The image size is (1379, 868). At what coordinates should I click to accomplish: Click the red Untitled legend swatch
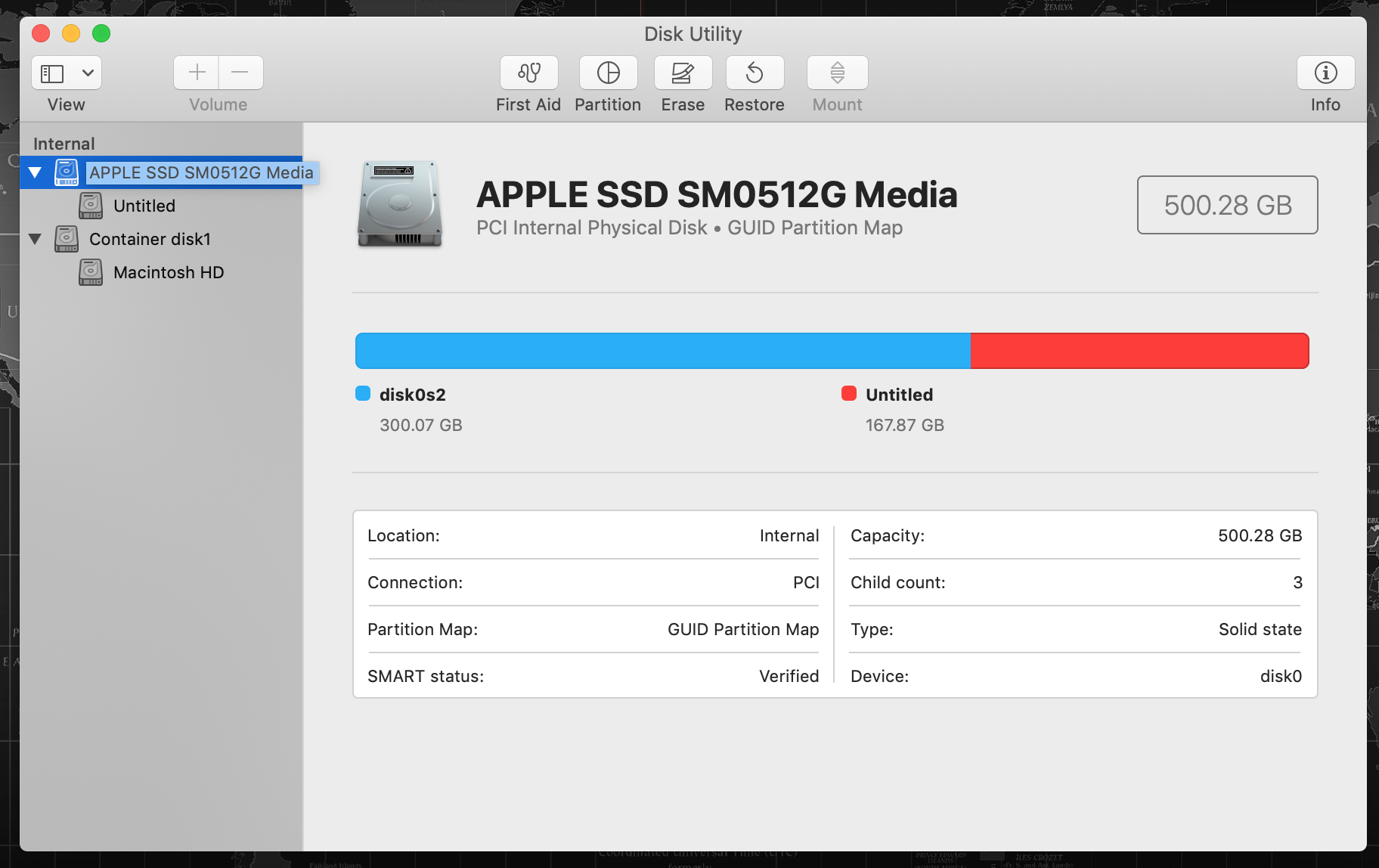coord(849,393)
